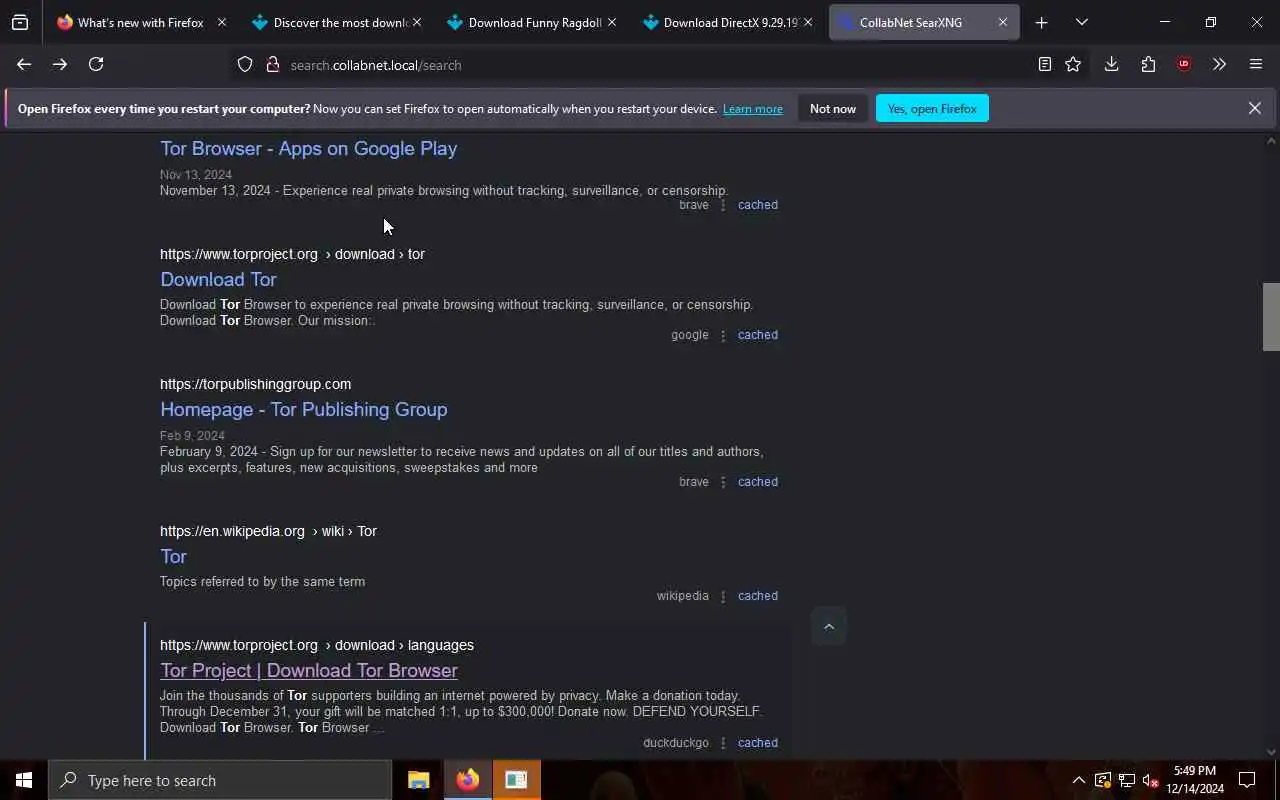Image resolution: width=1280 pixels, height=800 pixels.
Task: Open the Wikipedia Tor result
Action: [173, 556]
